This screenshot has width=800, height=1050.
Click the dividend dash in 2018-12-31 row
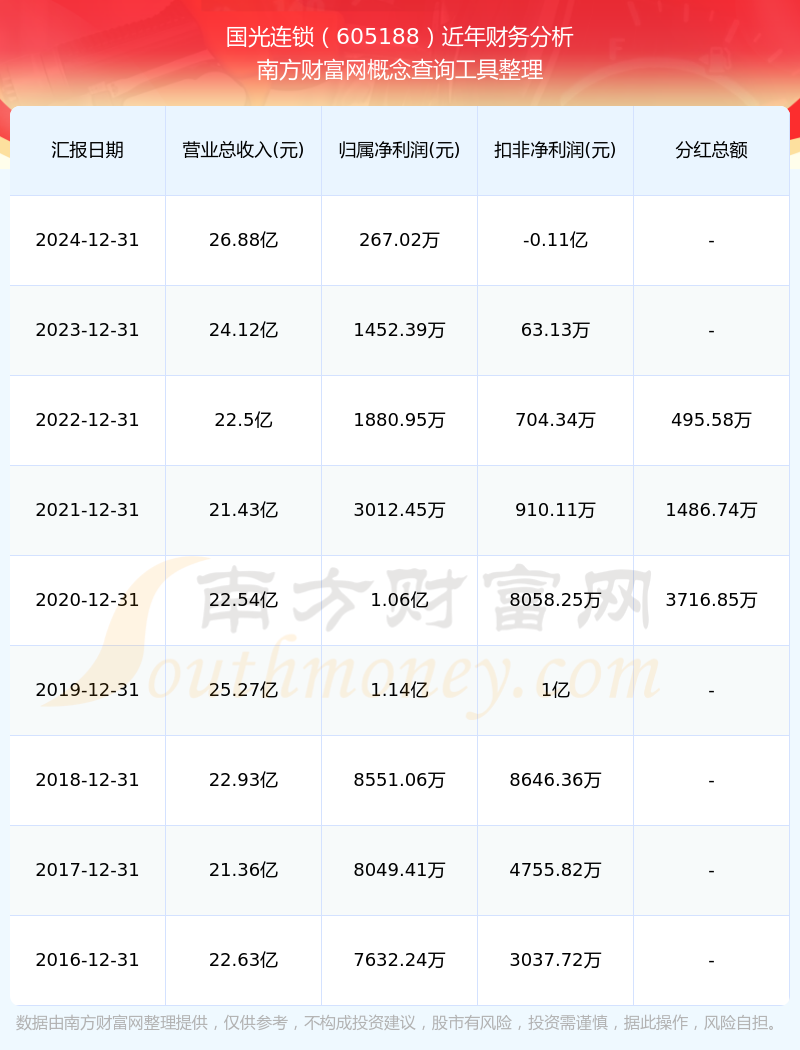712,781
